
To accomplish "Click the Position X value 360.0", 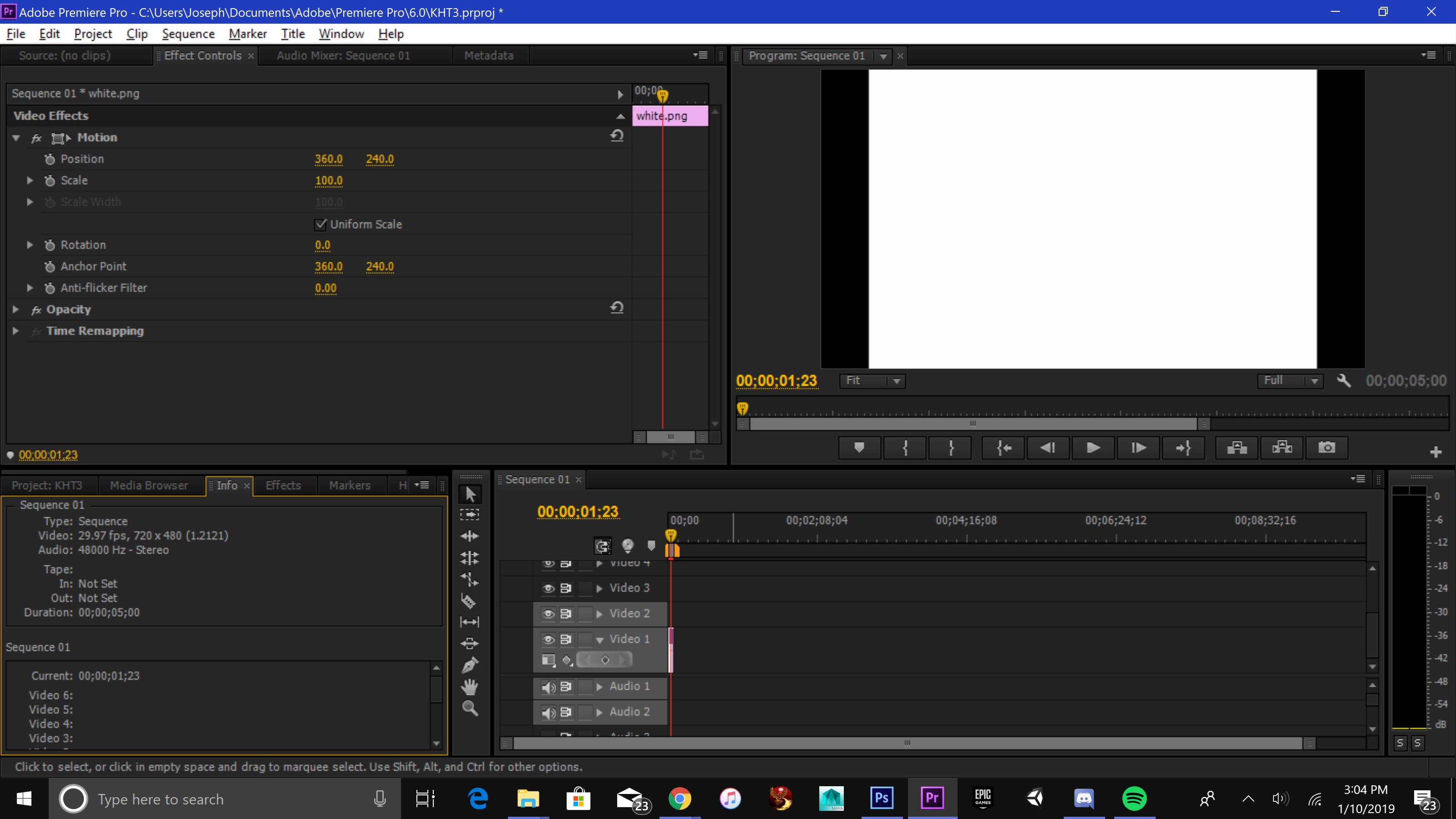I will [x=329, y=159].
